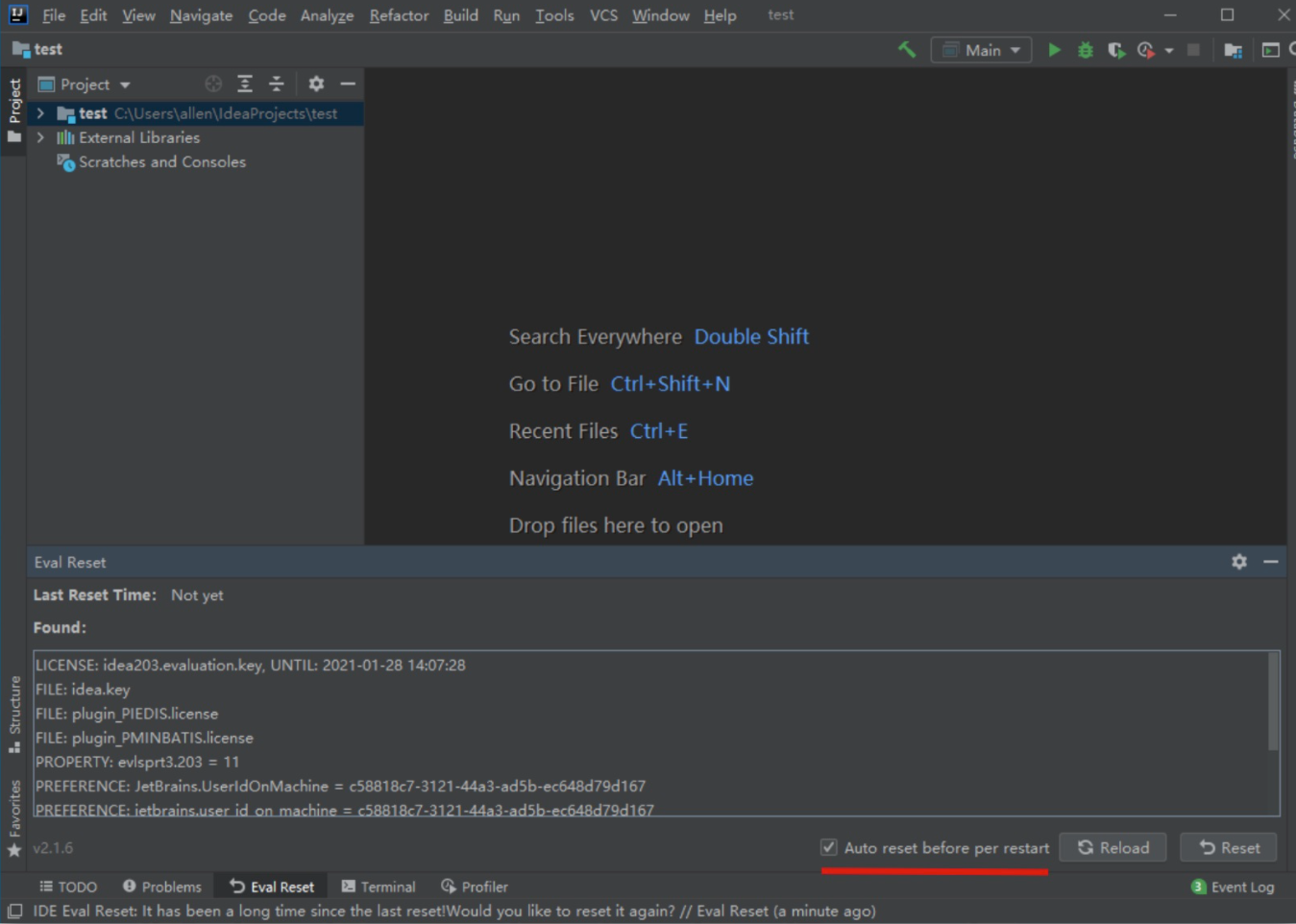This screenshot has width=1296, height=924.
Task: Open the Tools menu
Action: 554,15
